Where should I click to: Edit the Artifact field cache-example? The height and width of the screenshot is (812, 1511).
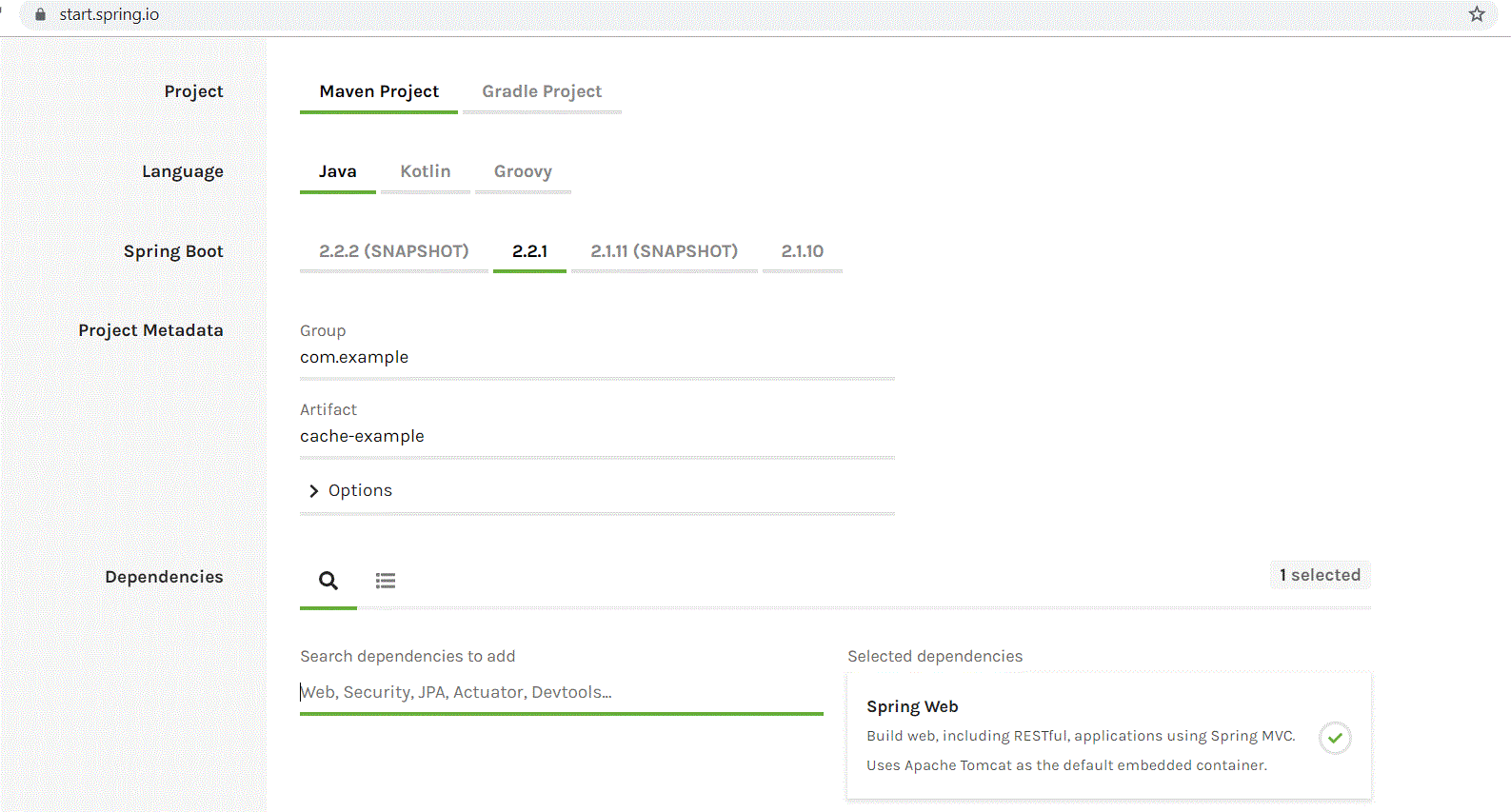[x=597, y=437]
